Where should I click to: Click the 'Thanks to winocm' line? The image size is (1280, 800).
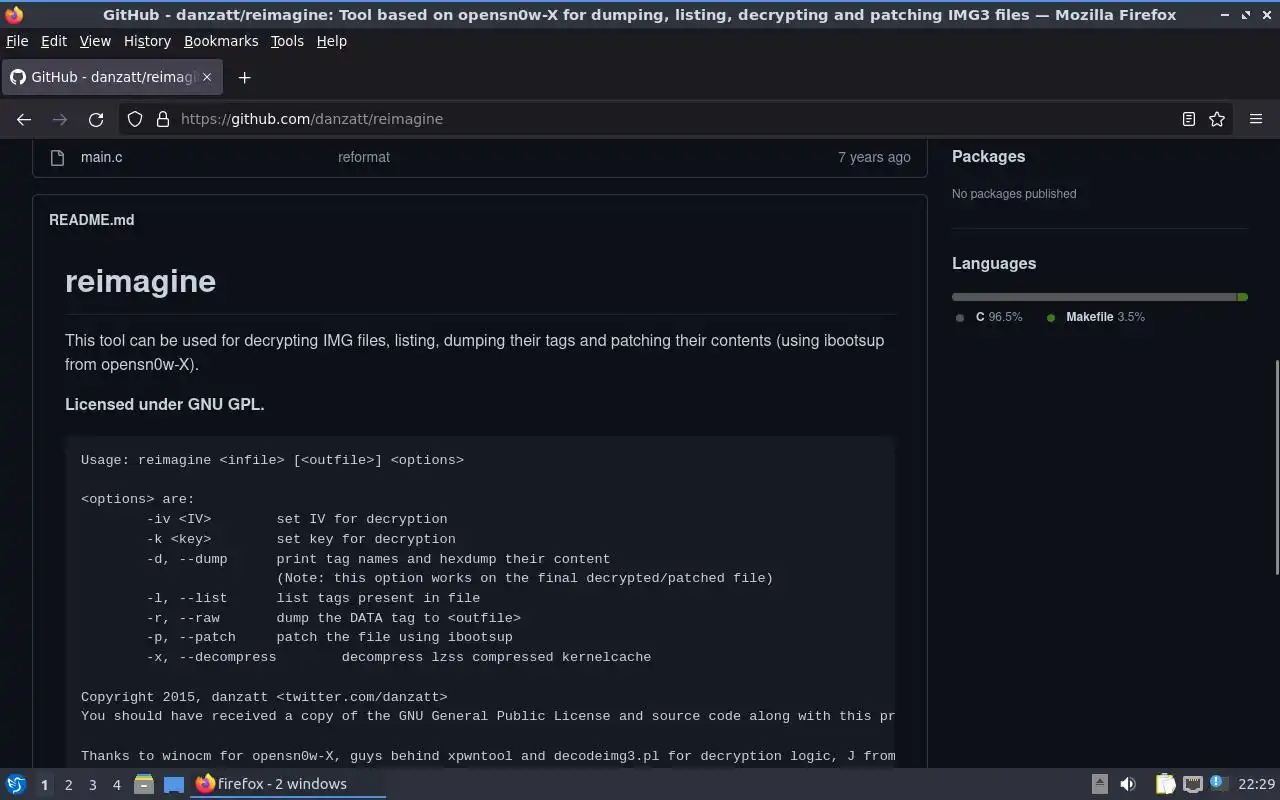(x=488, y=756)
